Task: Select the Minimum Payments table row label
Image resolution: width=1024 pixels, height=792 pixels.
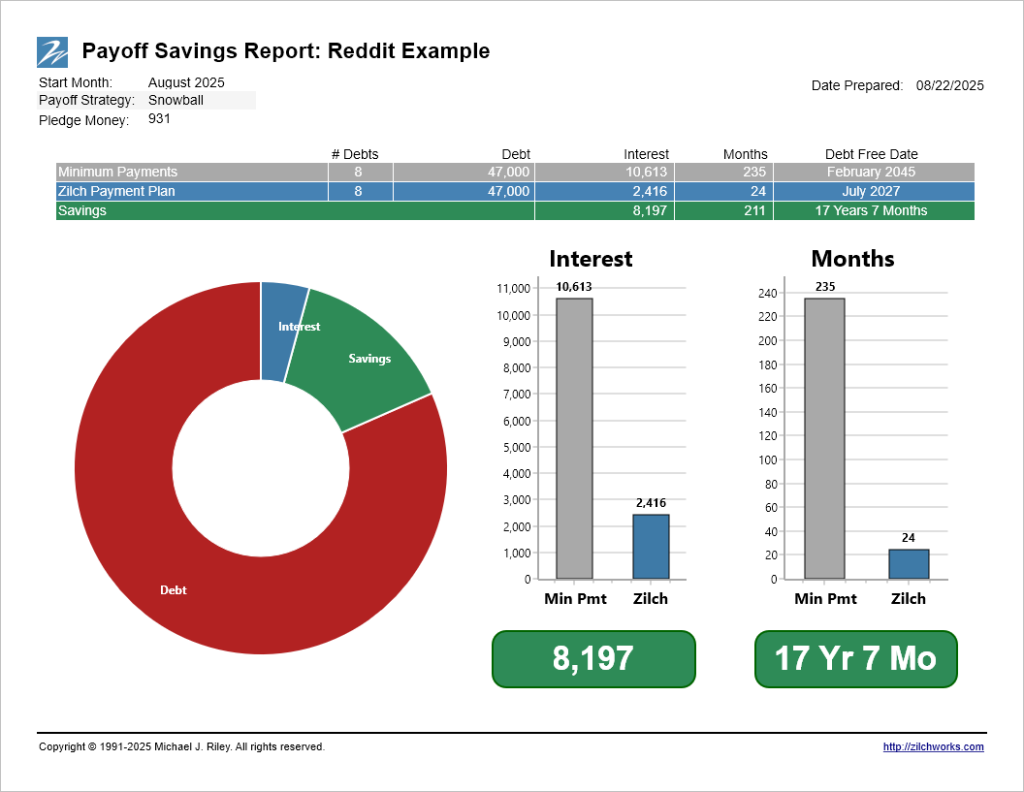Action: pos(117,172)
